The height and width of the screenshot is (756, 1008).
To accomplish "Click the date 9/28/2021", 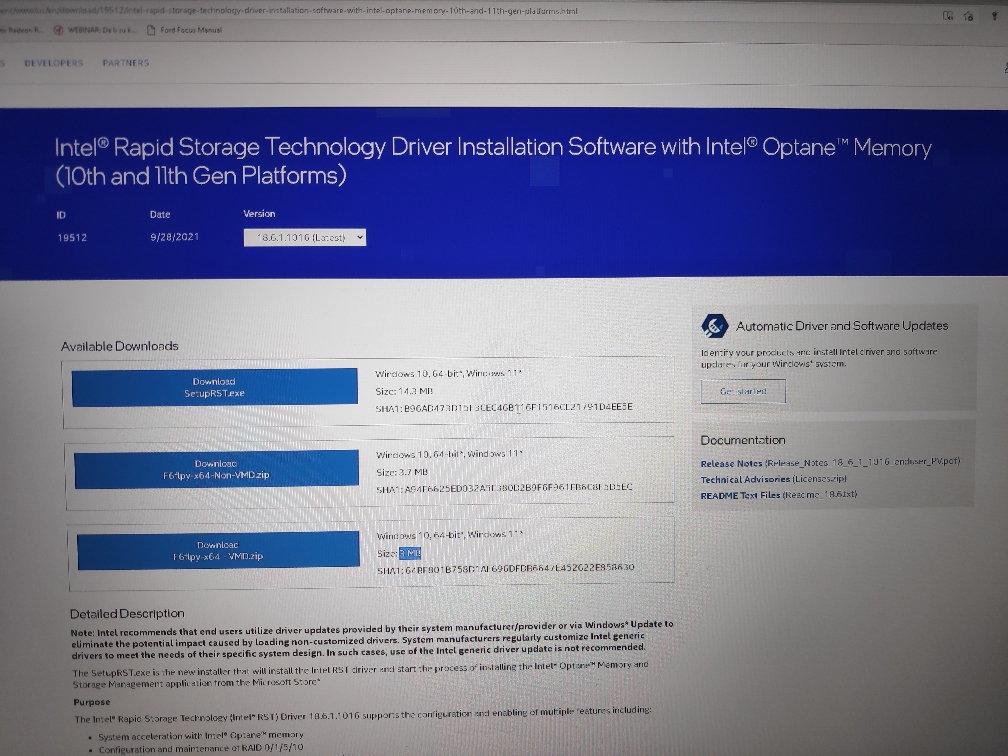I will [174, 237].
